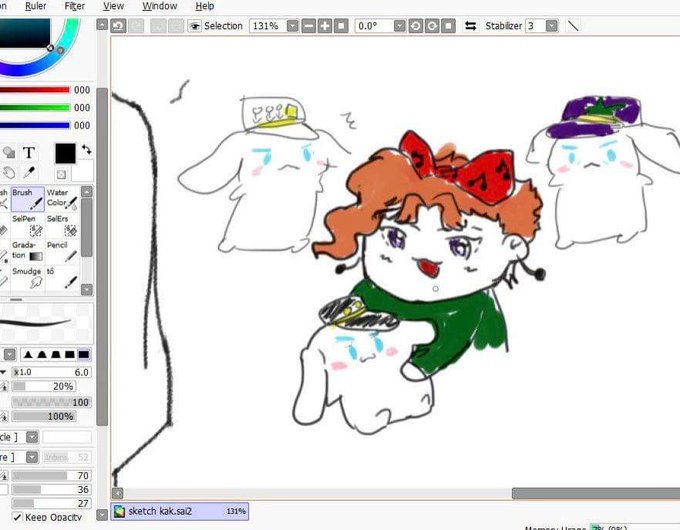Click the tool list scroll down arrow
The width and height of the screenshot is (680, 530).
coord(87,289)
